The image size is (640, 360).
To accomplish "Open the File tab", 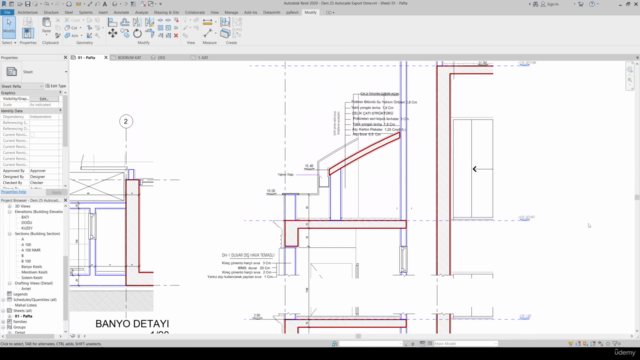I will point(7,13).
